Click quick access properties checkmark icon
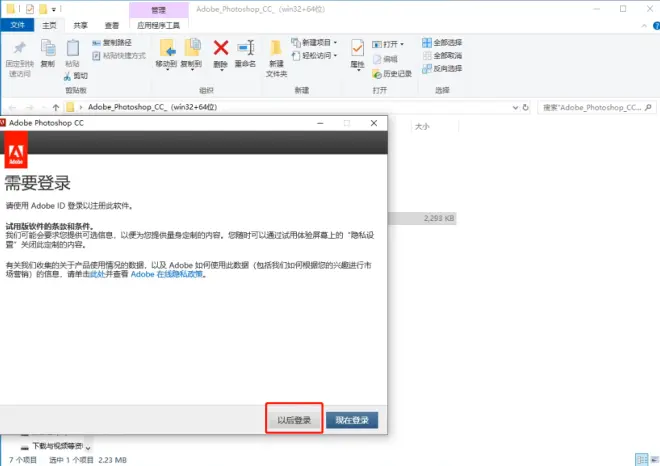This screenshot has width=660, height=466. (29, 8)
